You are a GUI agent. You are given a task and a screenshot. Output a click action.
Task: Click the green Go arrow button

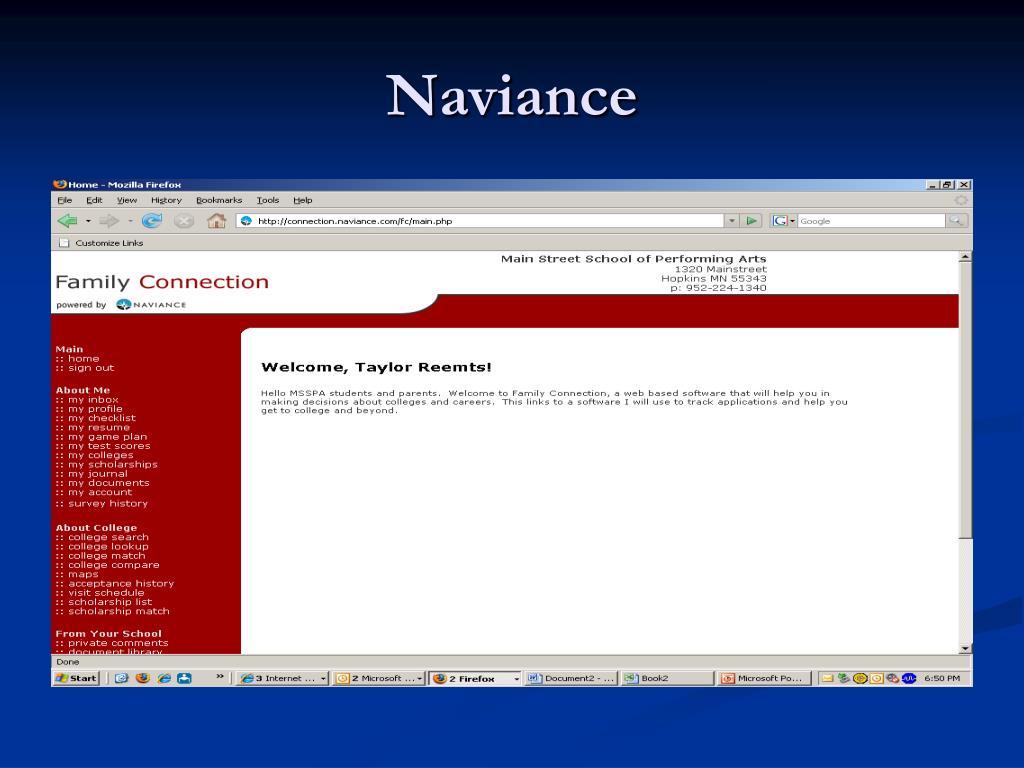(x=752, y=221)
